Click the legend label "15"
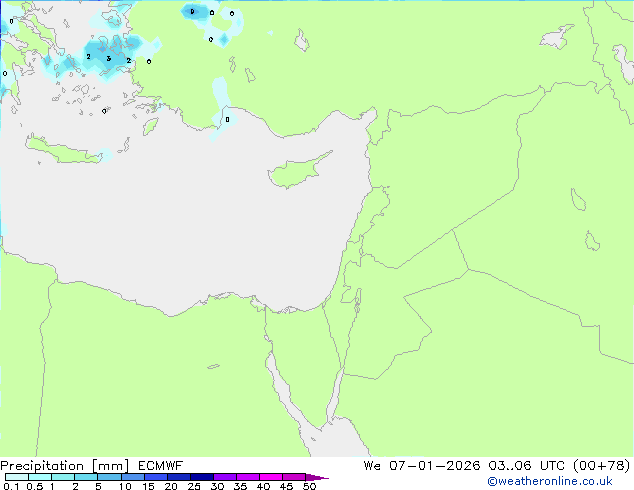Viewport: 634px width, 490px height. pyautogui.click(x=148, y=486)
